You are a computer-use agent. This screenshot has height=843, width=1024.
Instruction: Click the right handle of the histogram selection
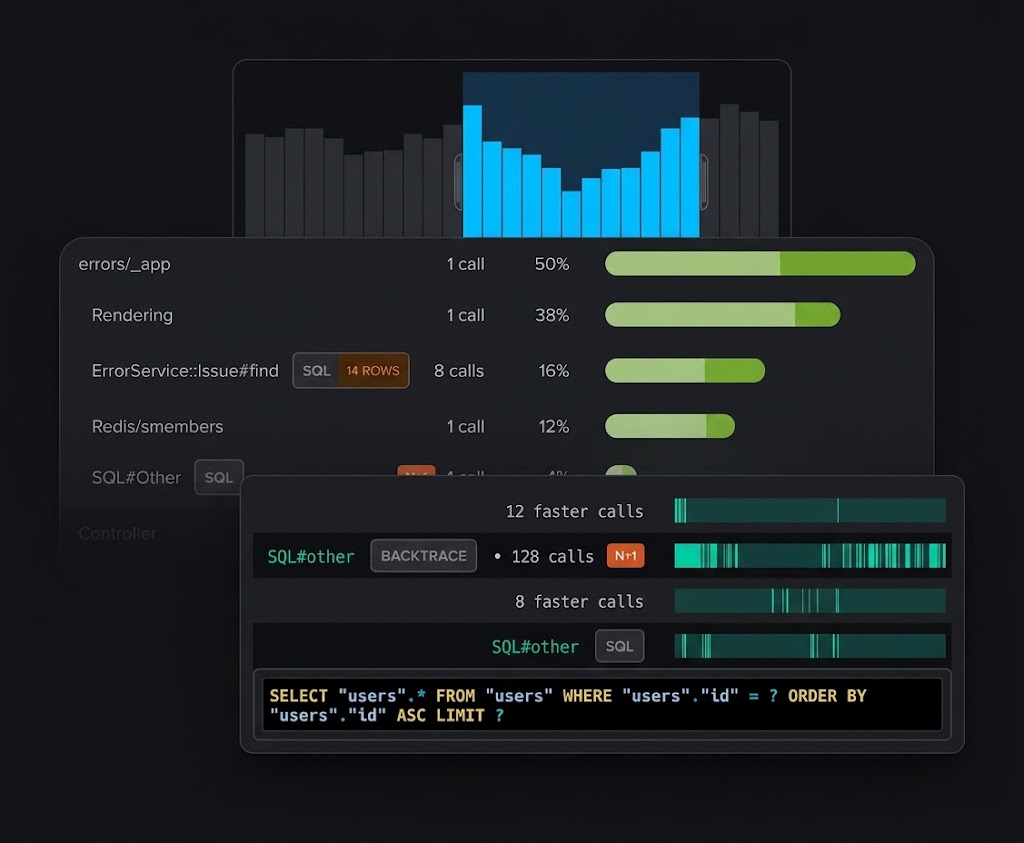coord(704,182)
